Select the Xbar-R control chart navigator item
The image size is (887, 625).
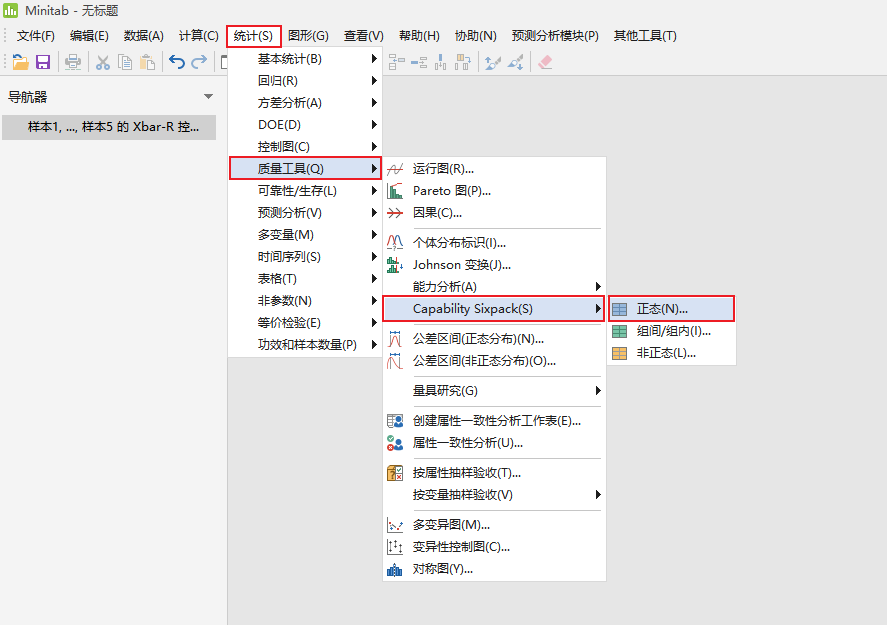click(108, 127)
